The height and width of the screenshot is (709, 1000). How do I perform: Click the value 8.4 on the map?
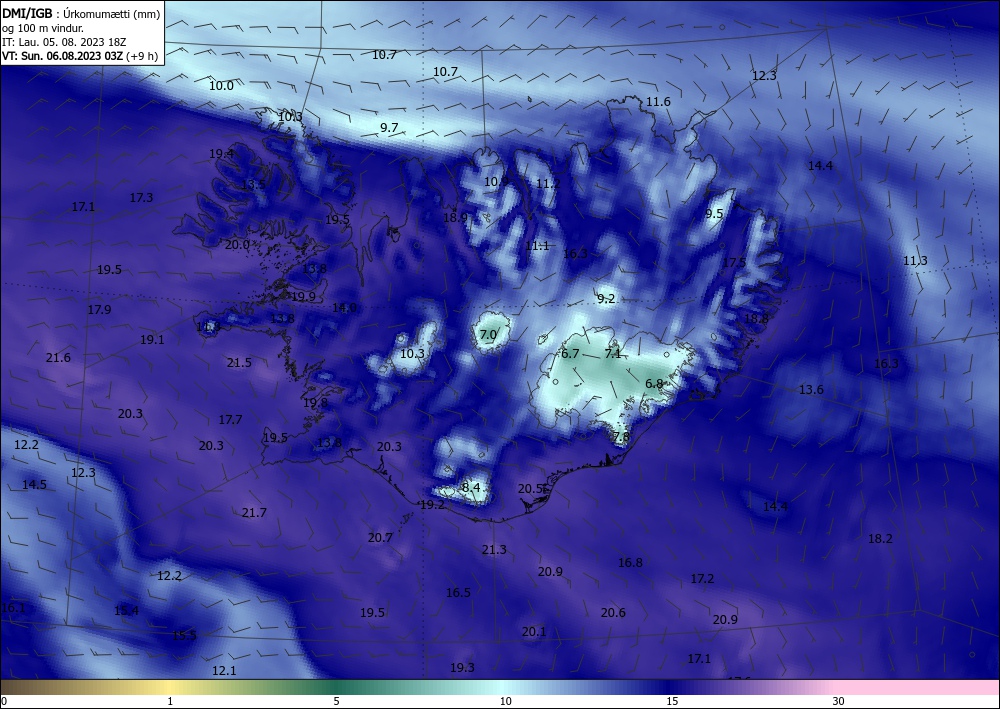(x=471, y=488)
